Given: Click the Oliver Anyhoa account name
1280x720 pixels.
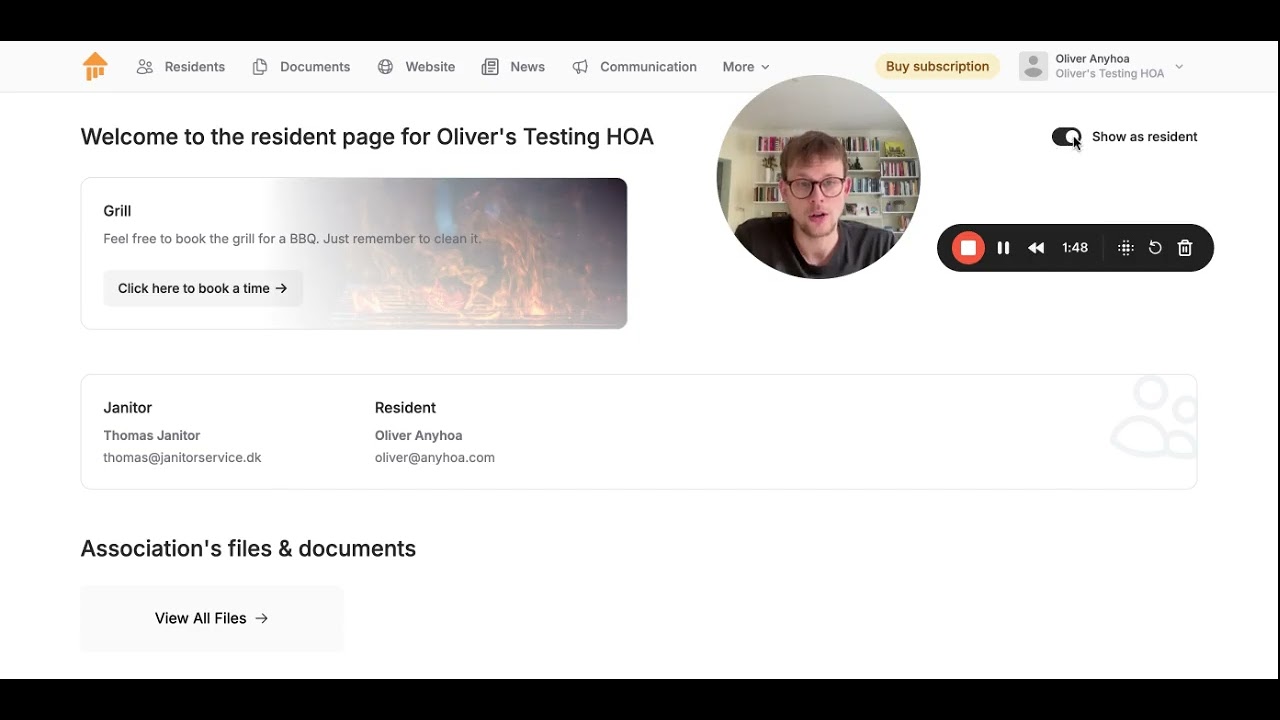Looking at the screenshot, I should coord(1092,59).
